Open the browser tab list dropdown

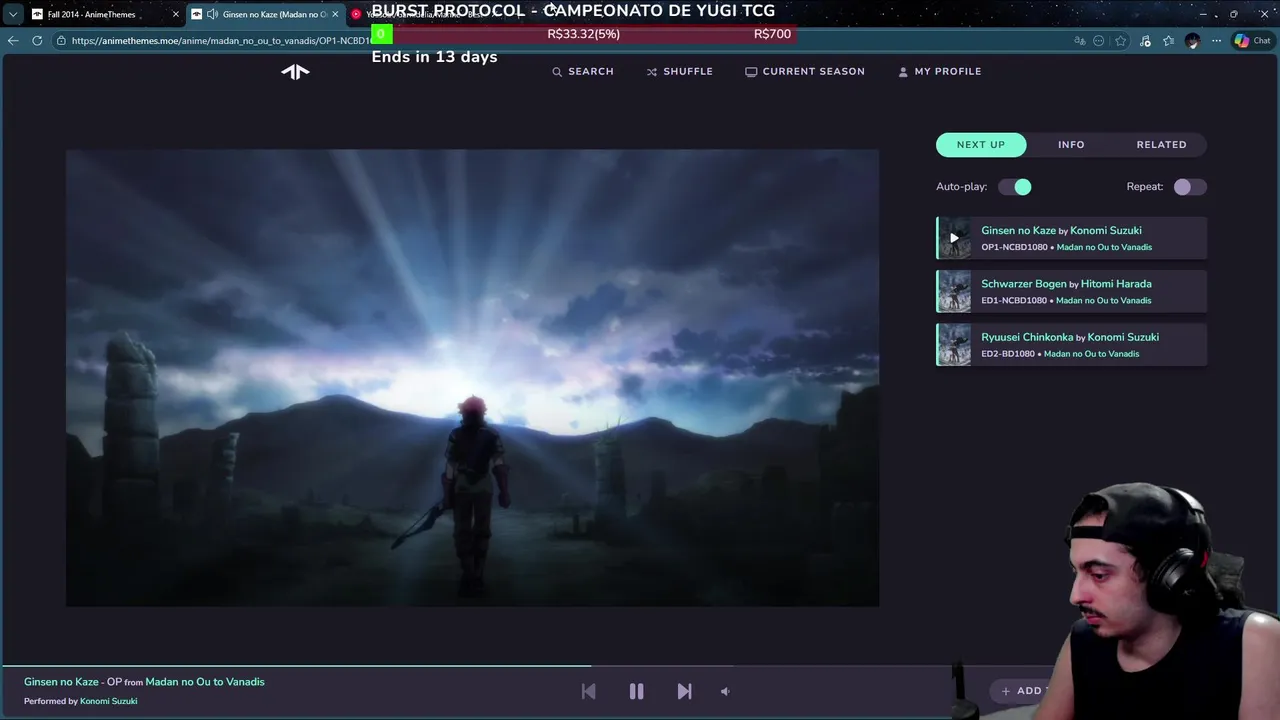coord(12,14)
